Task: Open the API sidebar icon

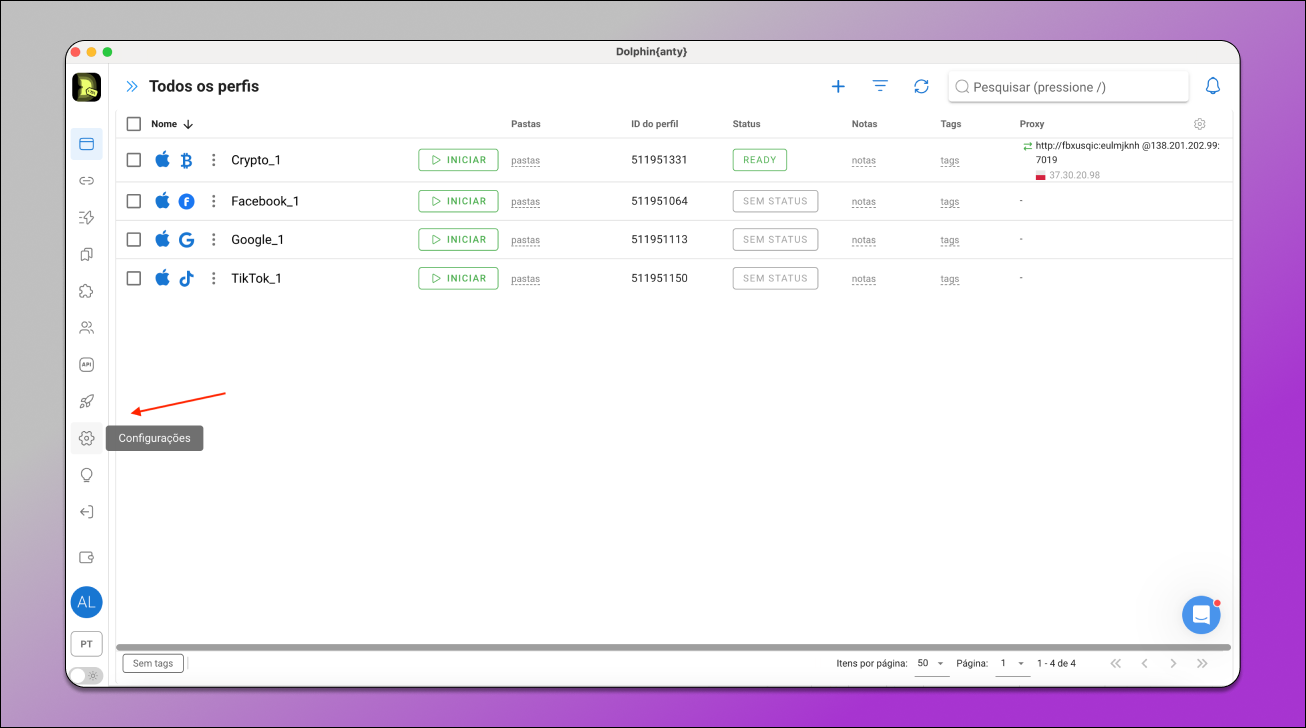Action: pyautogui.click(x=86, y=364)
